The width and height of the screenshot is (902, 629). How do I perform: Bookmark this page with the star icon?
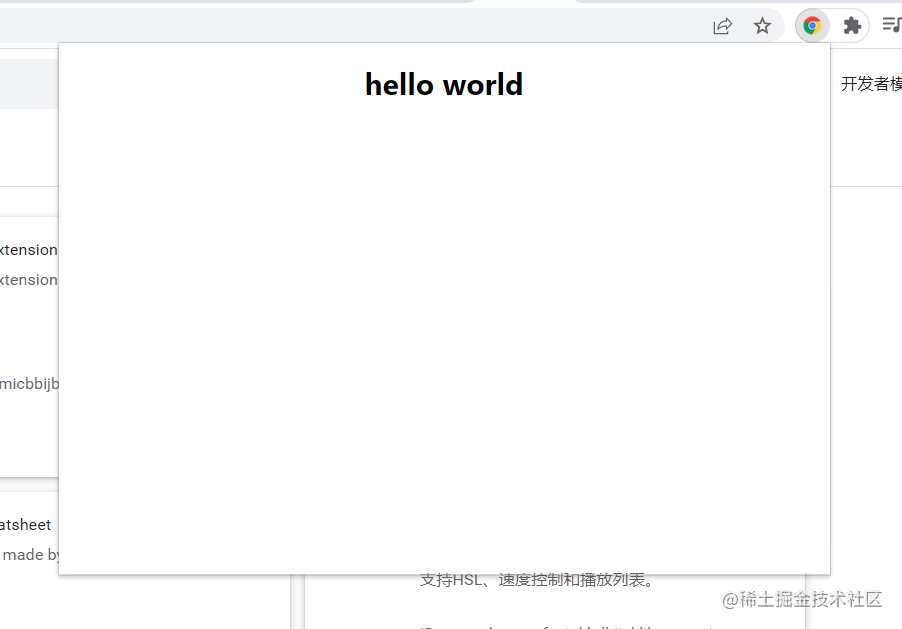click(x=762, y=26)
